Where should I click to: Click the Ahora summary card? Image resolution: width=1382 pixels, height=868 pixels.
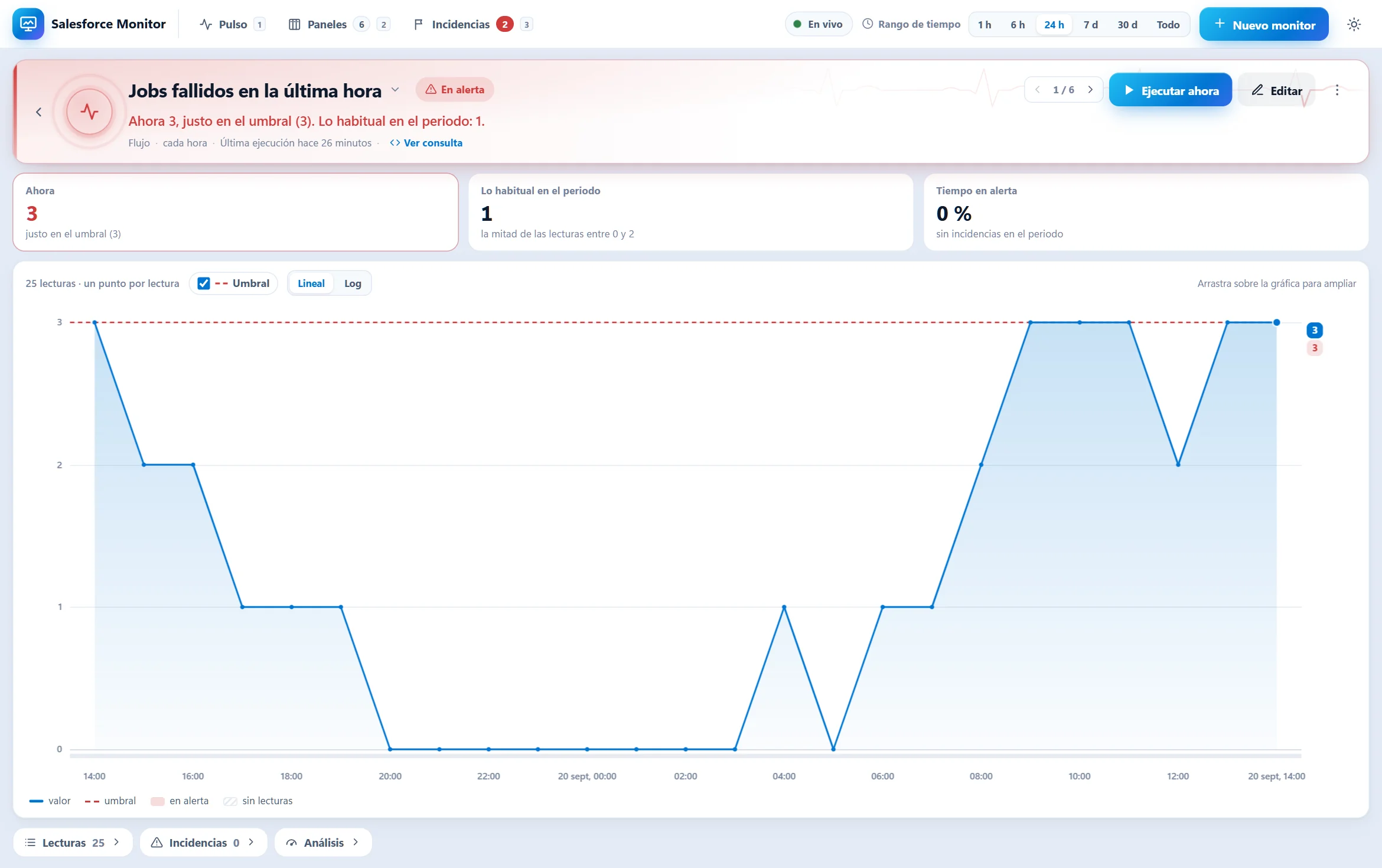pyautogui.click(x=236, y=212)
